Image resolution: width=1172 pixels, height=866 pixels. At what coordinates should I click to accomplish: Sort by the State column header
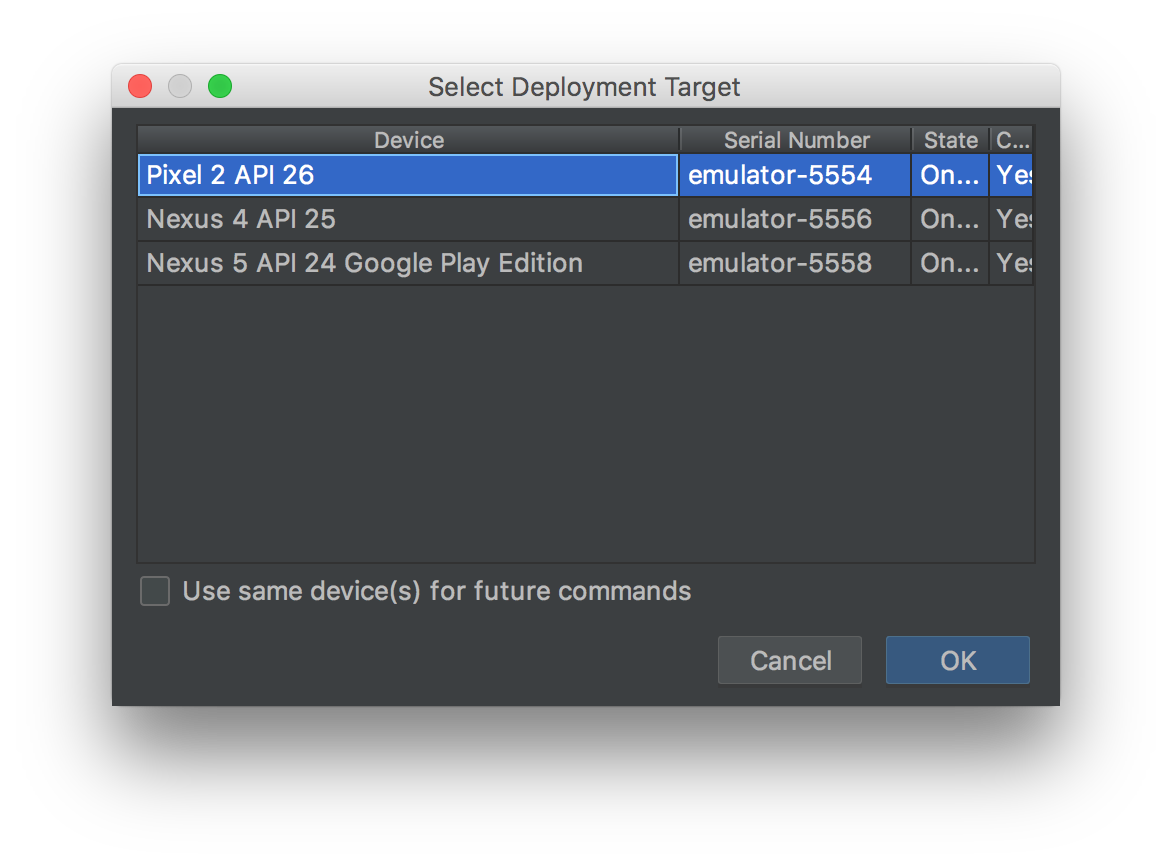pyautogui.click(x=951, y=140)
